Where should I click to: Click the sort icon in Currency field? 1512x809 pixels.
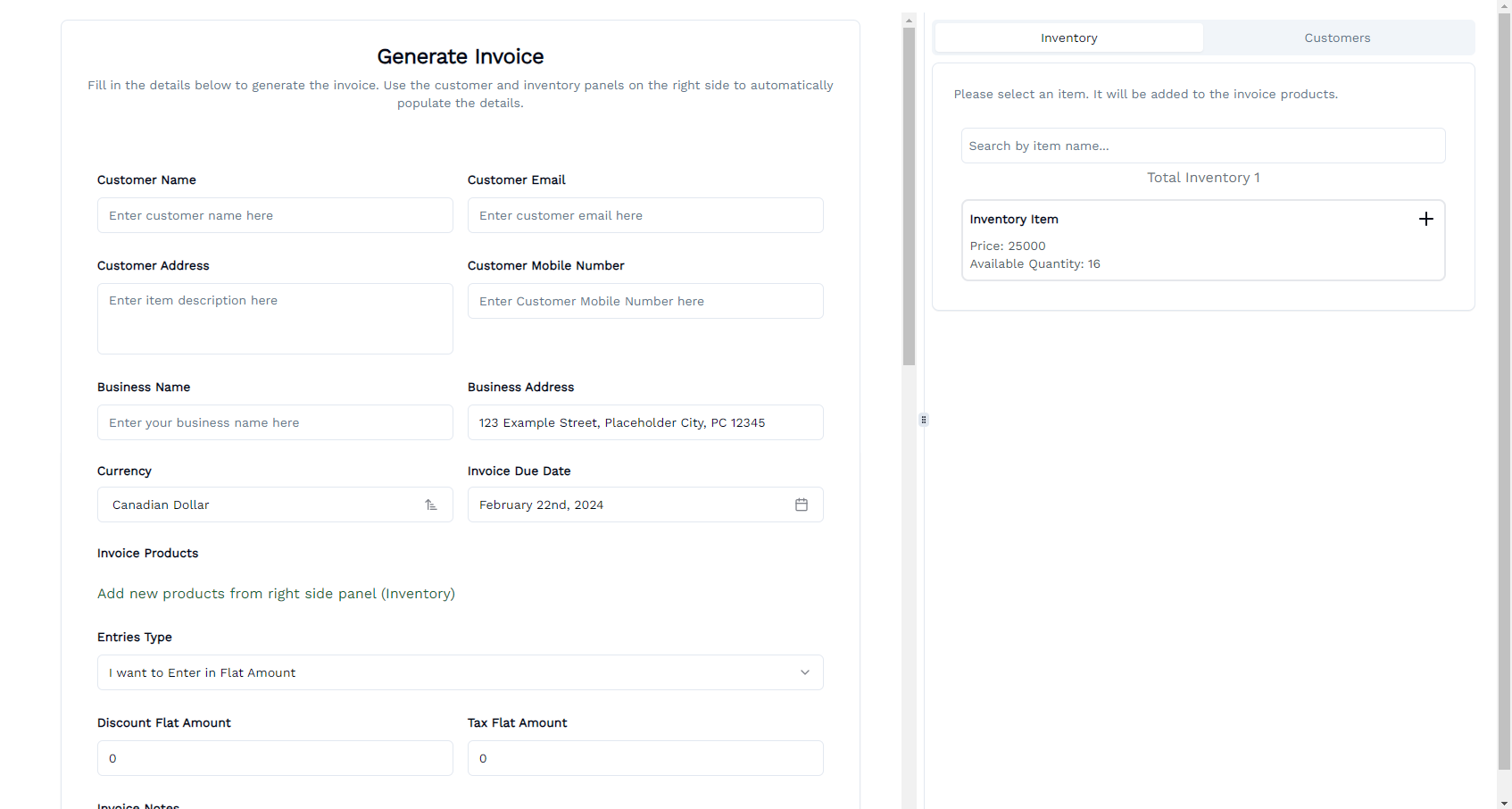(431, 505)
